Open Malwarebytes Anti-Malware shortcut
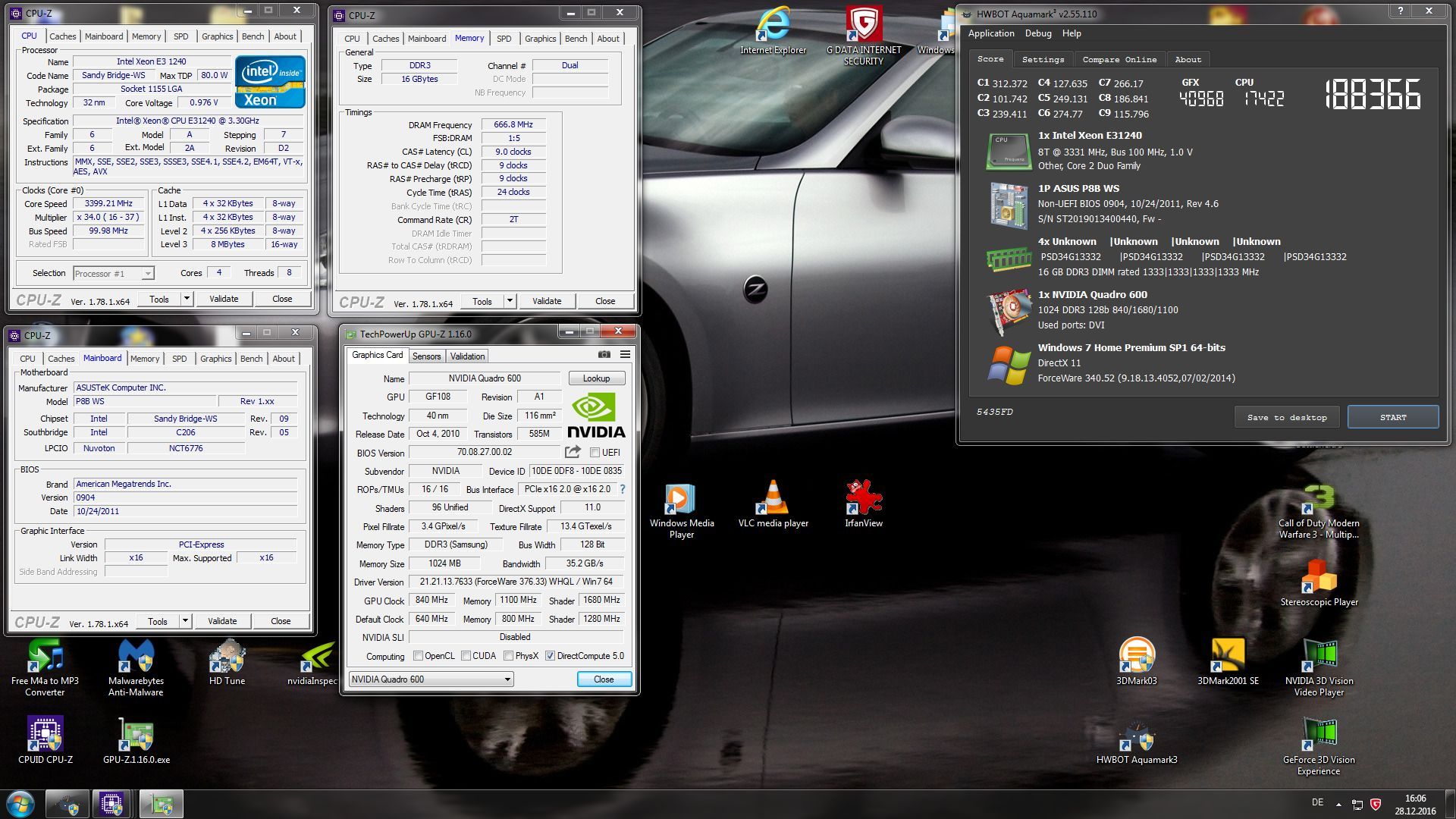Viewport: 1456px width, 819px height. 136,668
